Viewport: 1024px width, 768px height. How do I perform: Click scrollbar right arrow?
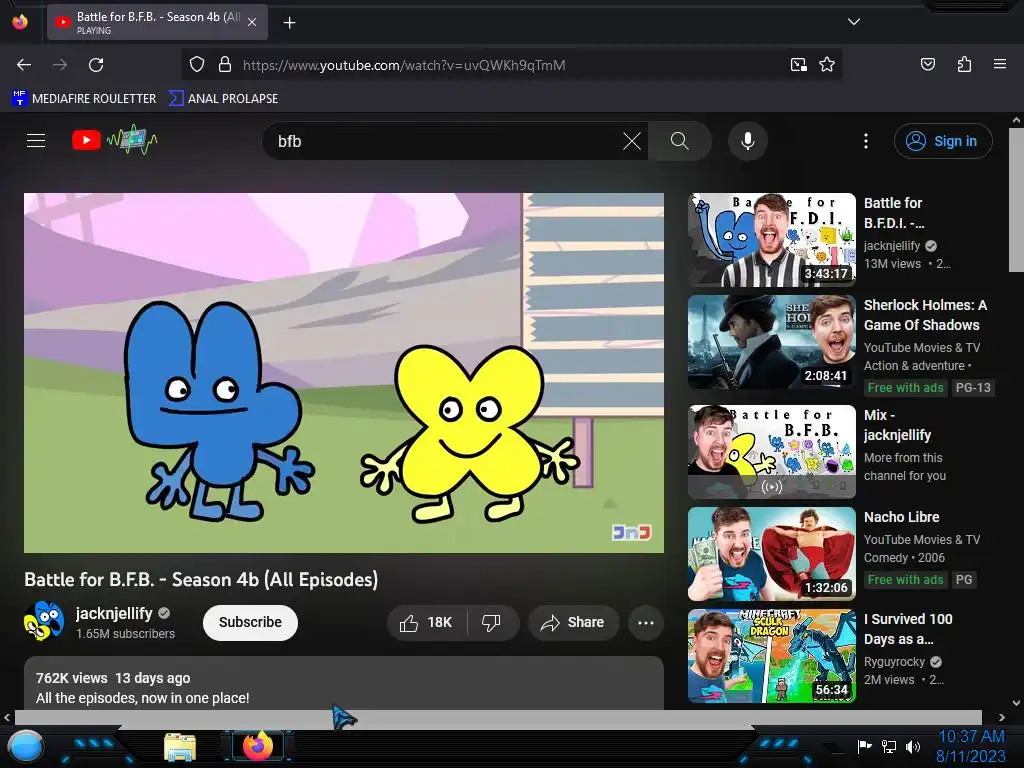(x=1002, y=717)
